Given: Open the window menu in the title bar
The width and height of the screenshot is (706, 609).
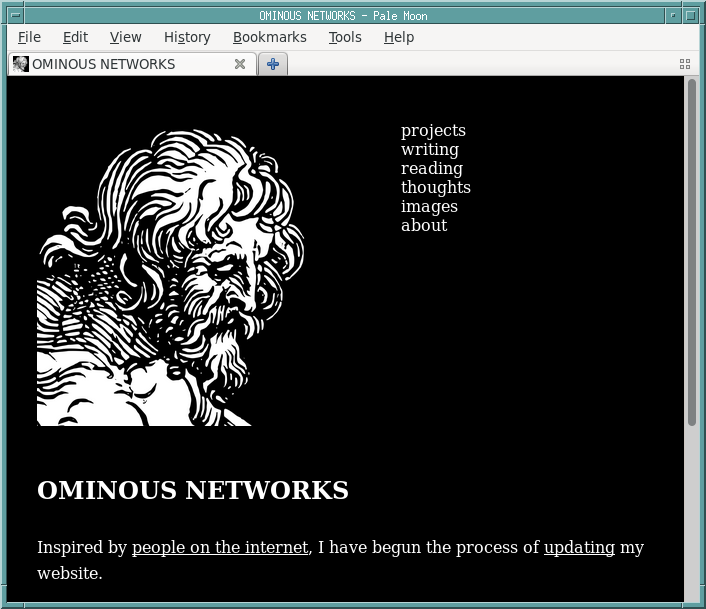Looking at the screenshot, I should pos(13,15).
